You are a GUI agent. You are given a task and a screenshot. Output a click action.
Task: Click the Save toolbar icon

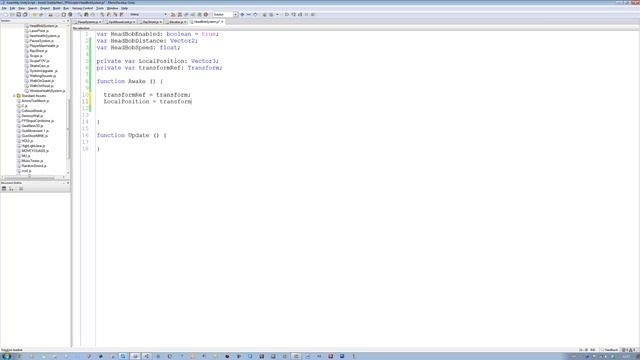click(x=18, y=14)
